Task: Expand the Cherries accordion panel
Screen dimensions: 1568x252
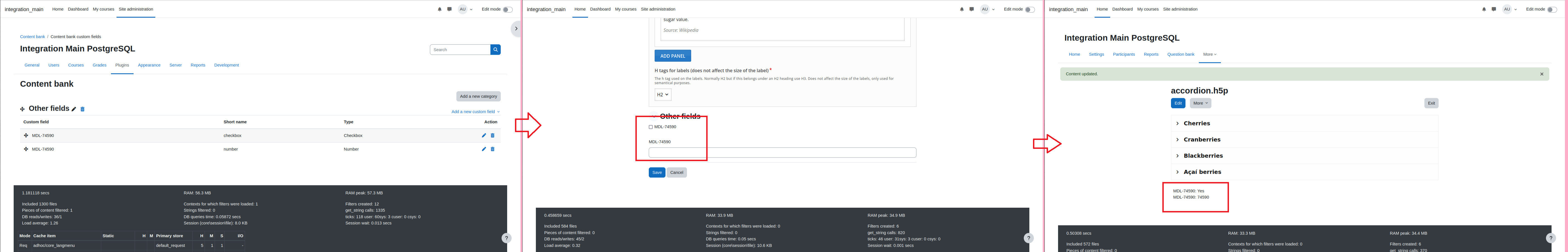Action: point(1305,123)
